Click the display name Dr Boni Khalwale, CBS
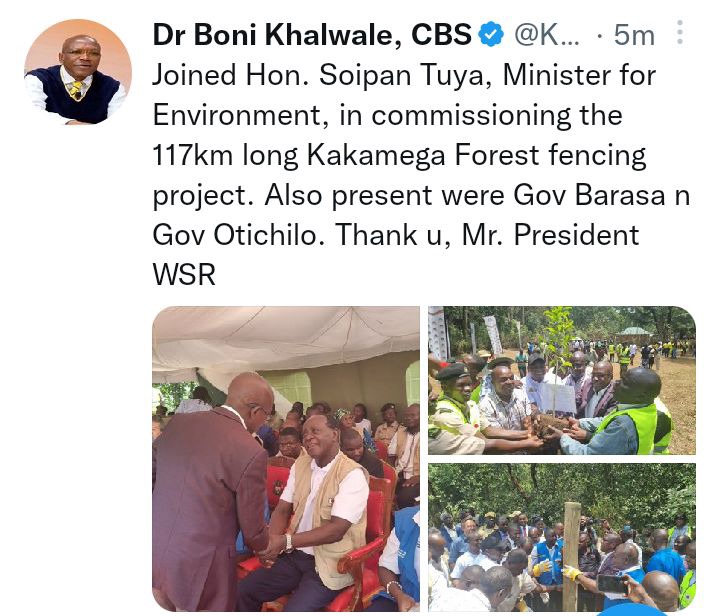The width and height of the screenshot is (720, 616). 312,34
